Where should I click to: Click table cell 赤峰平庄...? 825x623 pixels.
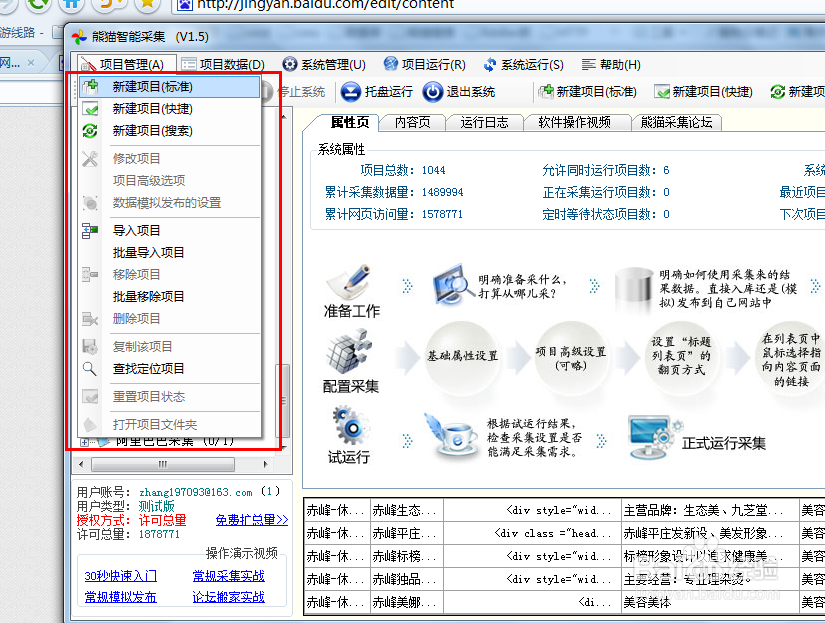pos(407,533)
